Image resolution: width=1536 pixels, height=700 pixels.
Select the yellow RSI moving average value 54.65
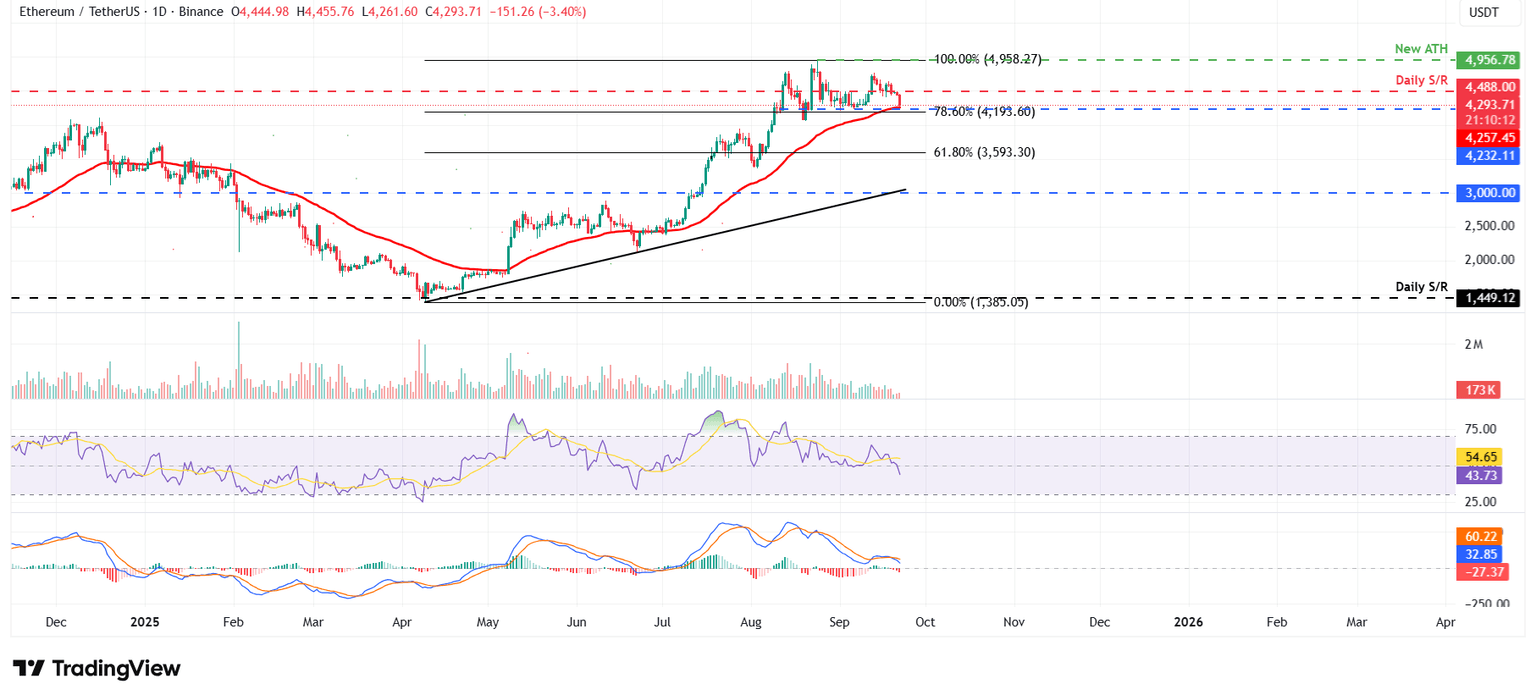[x=1477, y=456]
